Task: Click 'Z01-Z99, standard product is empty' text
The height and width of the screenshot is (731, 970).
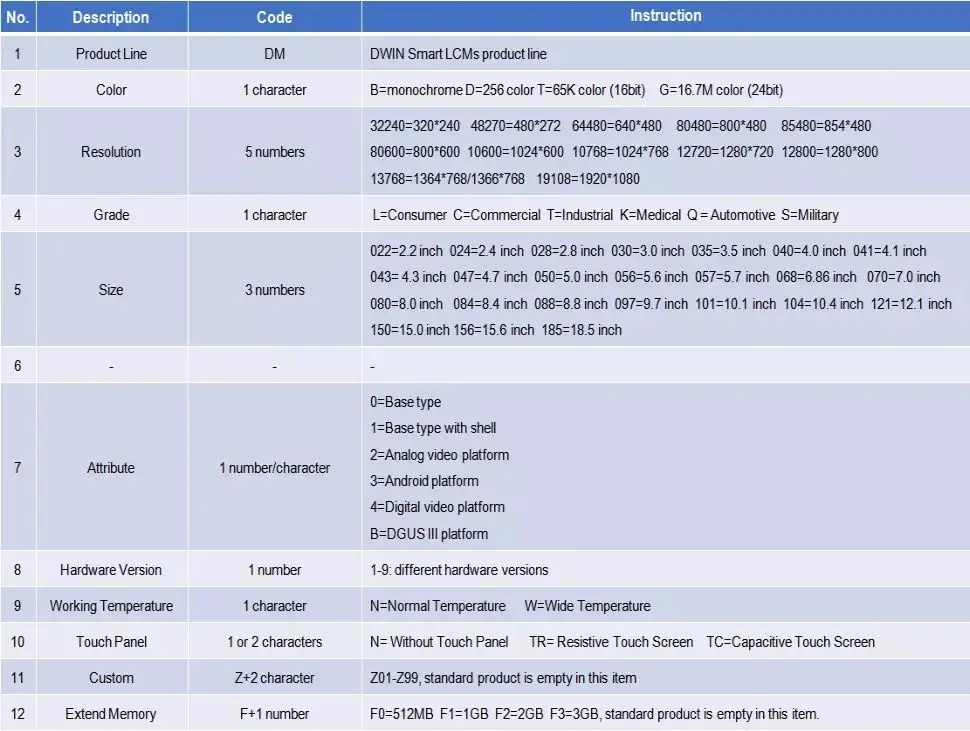Action: [x=471, y=678]
